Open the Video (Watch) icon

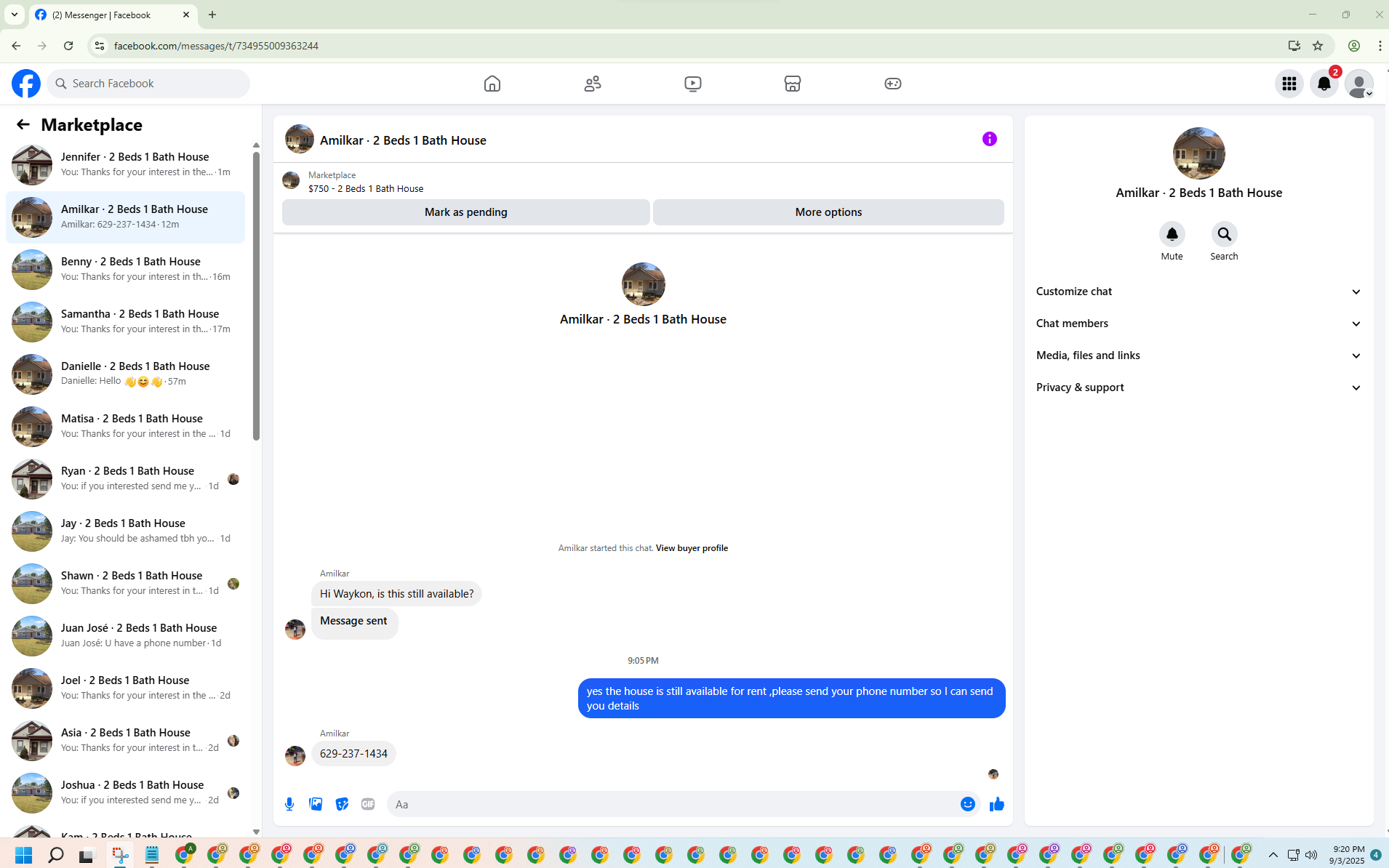point(693,84)
